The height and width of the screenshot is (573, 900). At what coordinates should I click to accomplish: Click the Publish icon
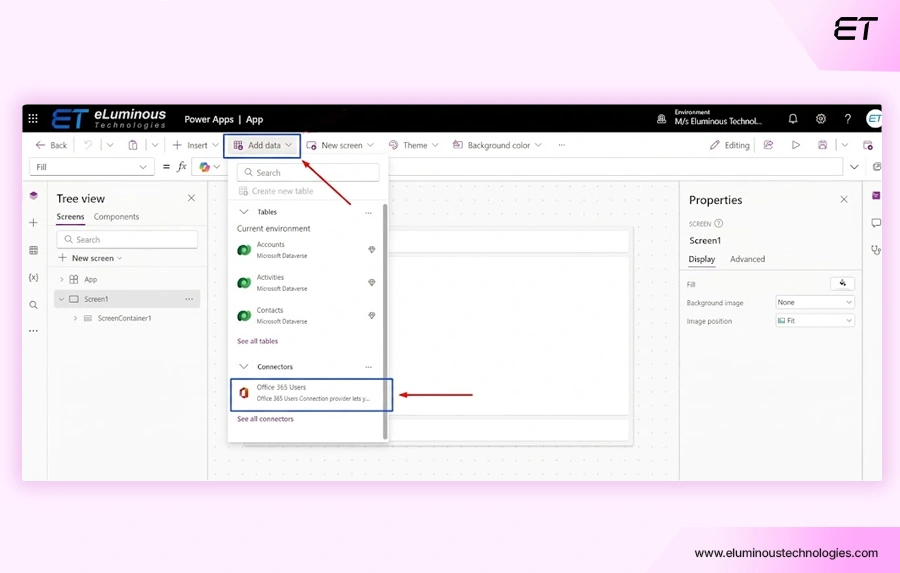tap(868, 145)
